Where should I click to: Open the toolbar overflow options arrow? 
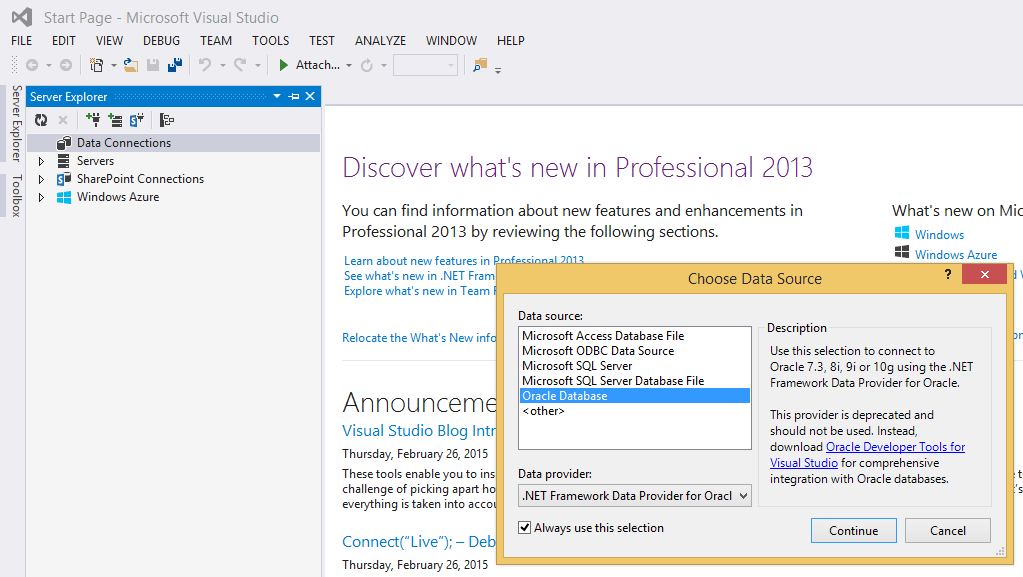point(498,70)
